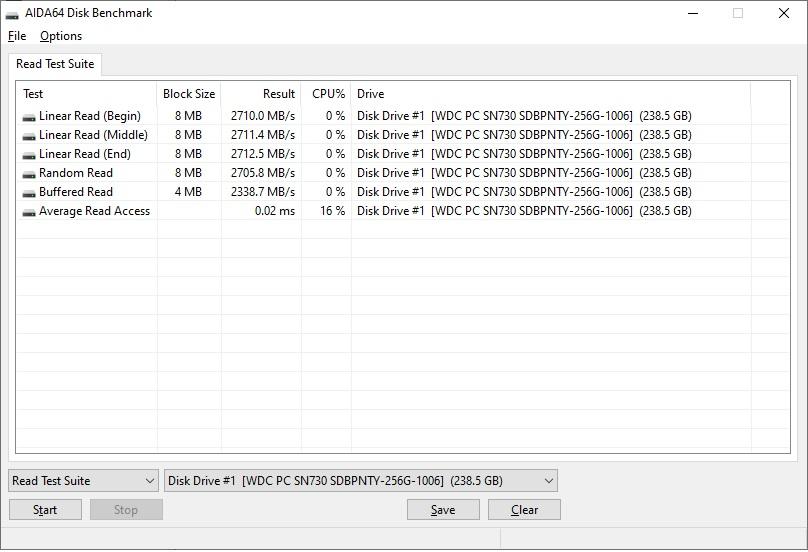808x552 pixels.
Task: Open the Disk Drive #1 selection dropdown
Action: click(360, 481)
